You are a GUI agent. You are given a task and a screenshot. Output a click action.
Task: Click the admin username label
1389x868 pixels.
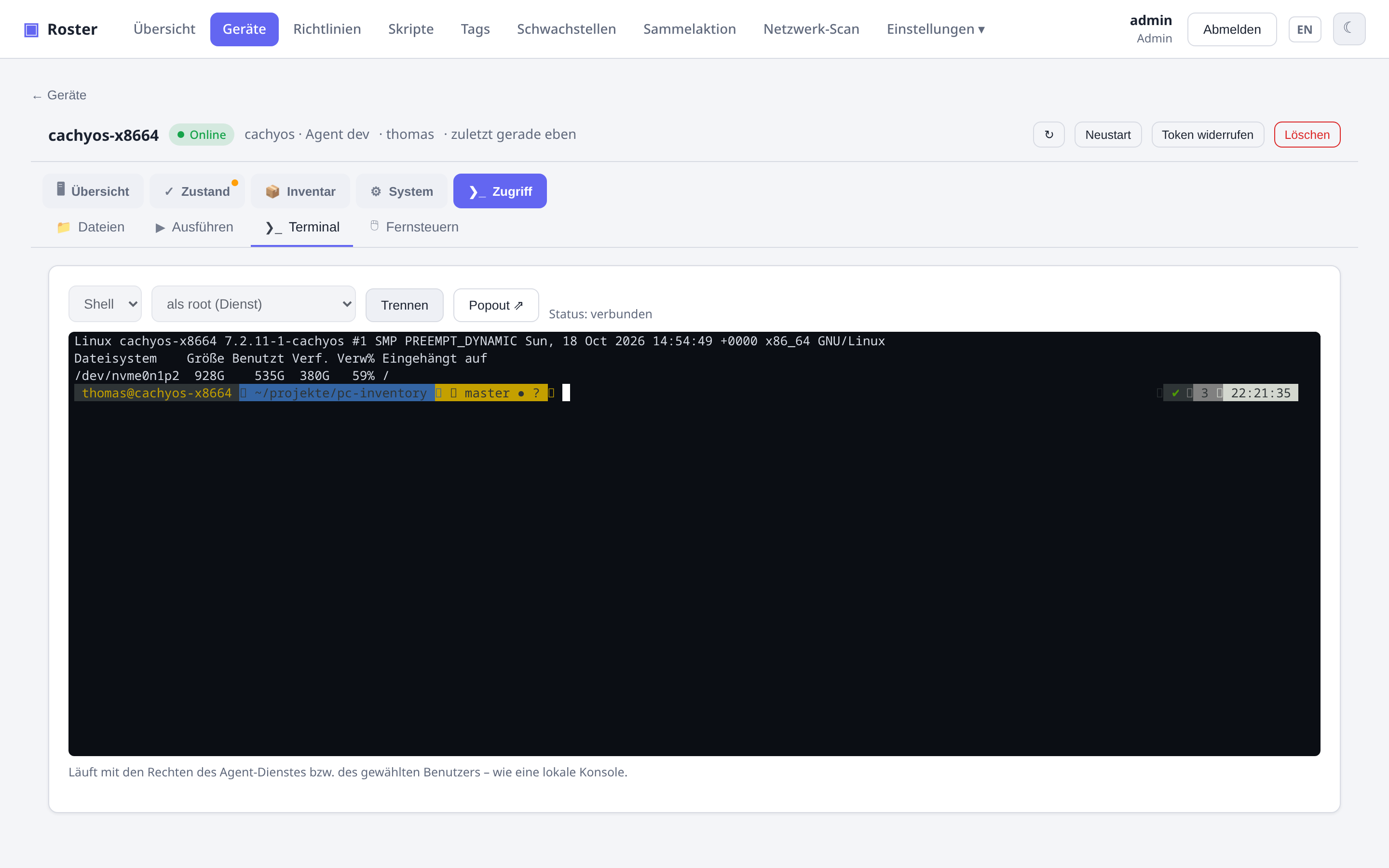[x=1151, y=21]
